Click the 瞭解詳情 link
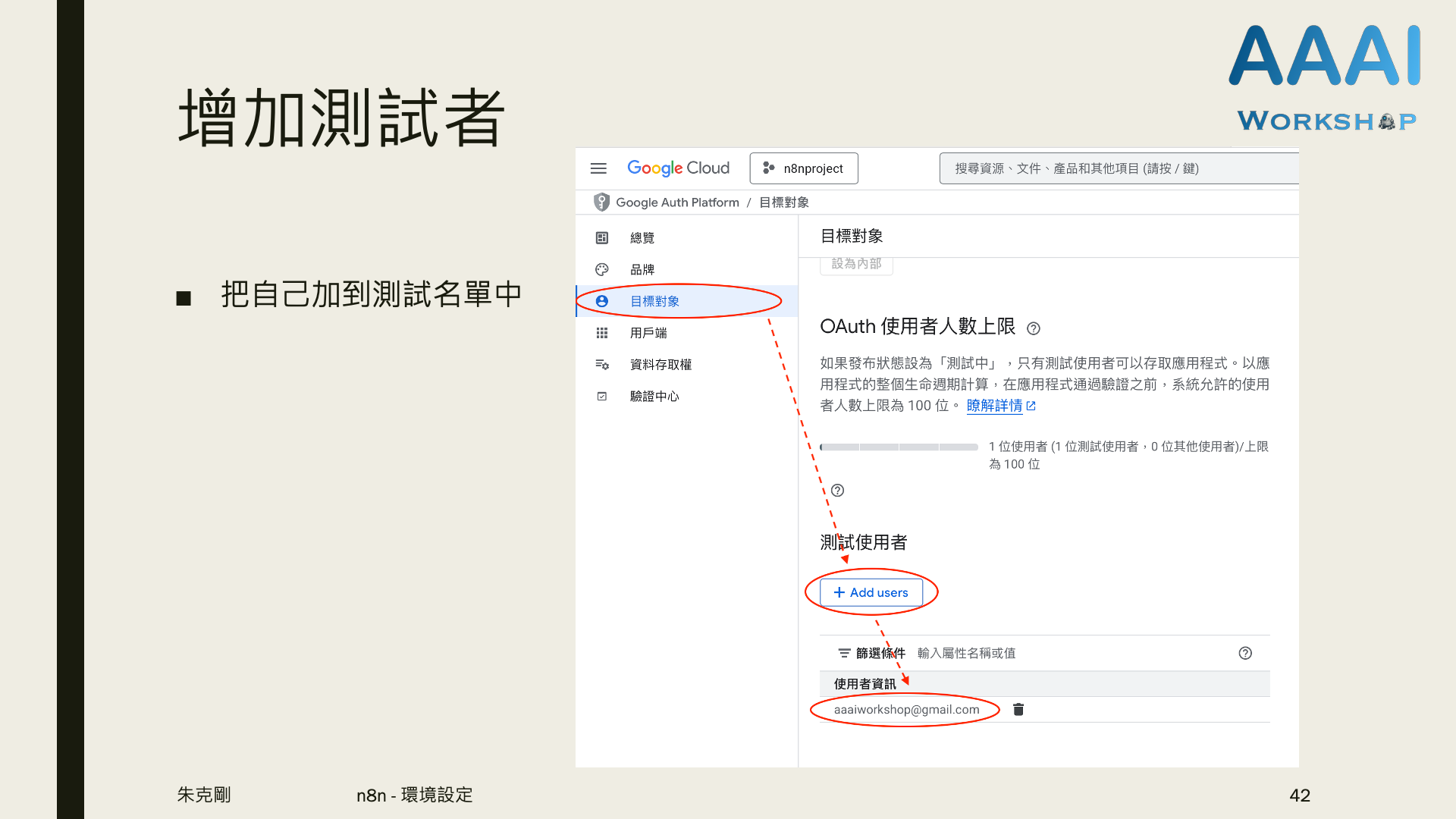 [x=994, y=406]
